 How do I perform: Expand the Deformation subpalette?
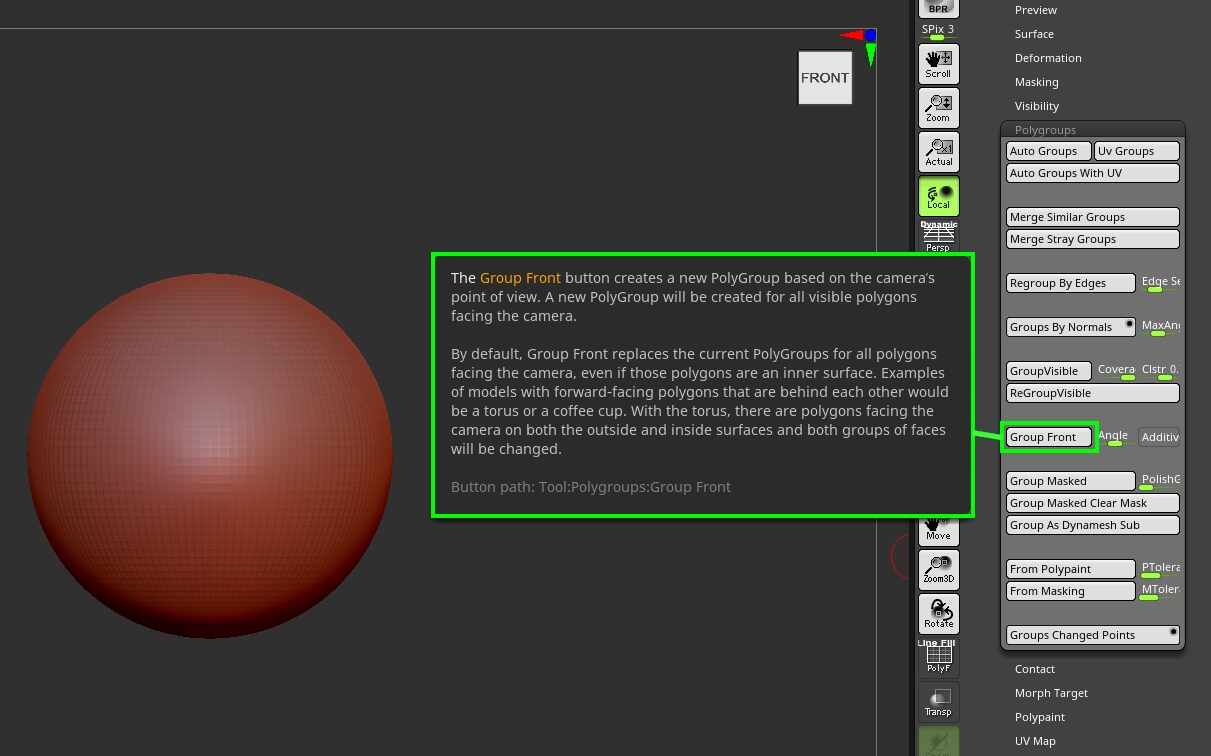pyautogui.click(x=1048, y=58)
